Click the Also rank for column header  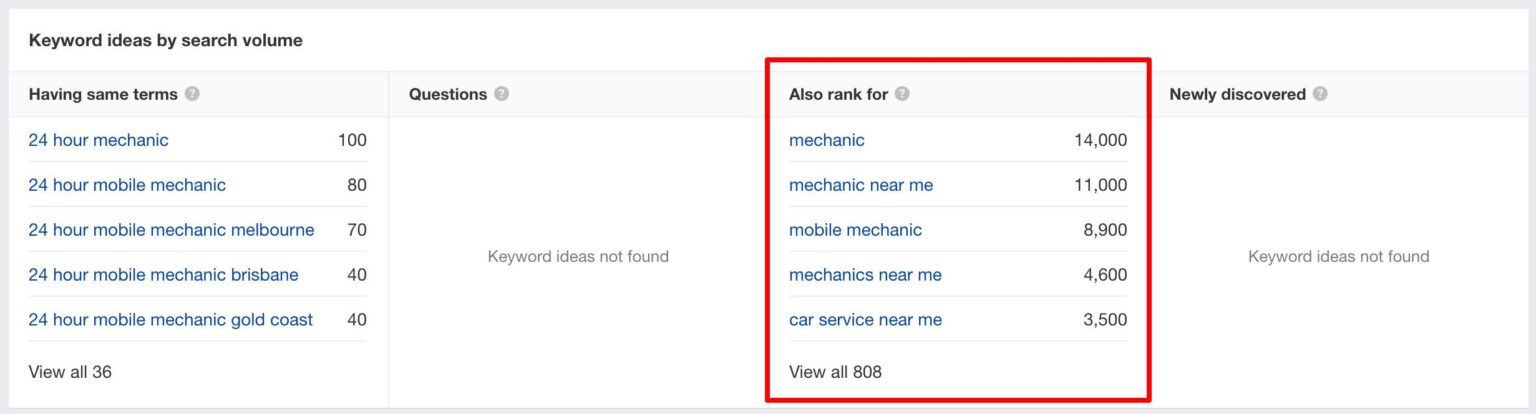tap(838, 94)
